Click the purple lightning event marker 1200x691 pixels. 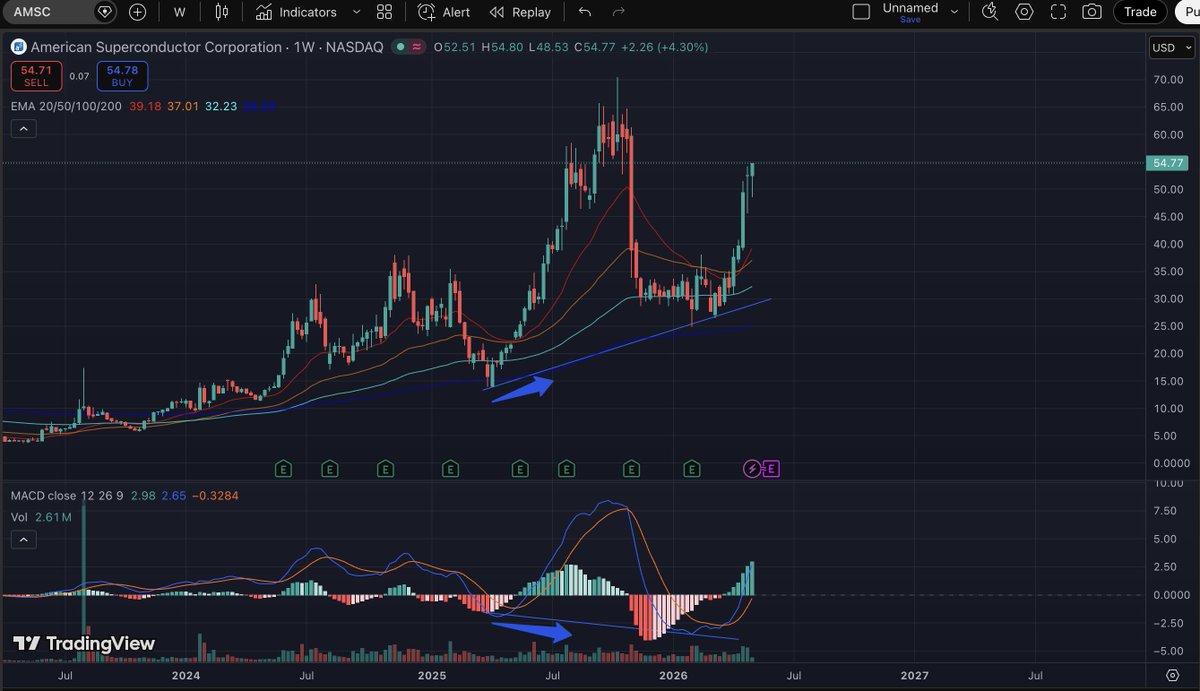pyautogui.click(x=752, y=468)
